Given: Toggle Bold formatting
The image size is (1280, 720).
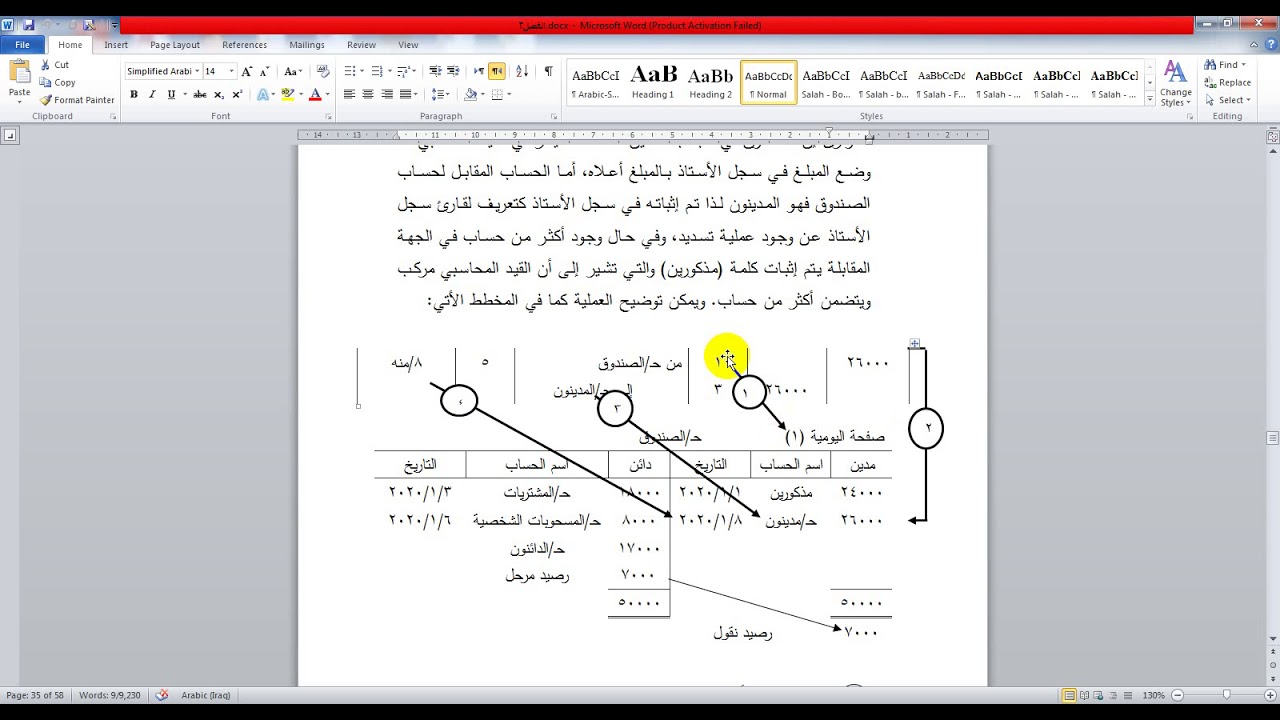Looking at the screenshot, I should coord(133,94).
